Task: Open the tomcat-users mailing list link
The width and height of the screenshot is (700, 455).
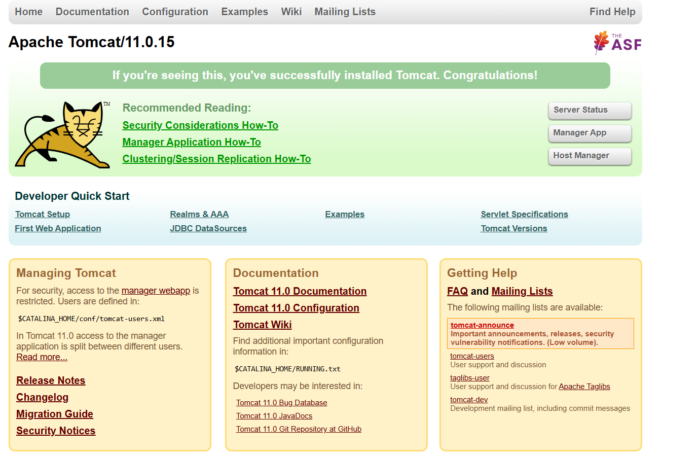Action: (x=472, y=356)
